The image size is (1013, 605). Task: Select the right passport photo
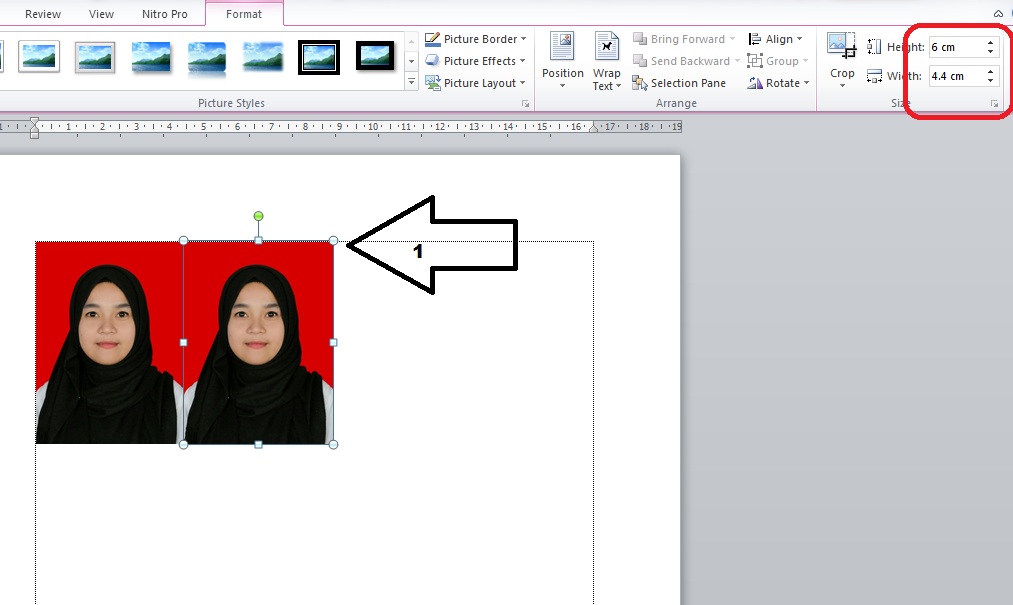click(258, 343)
